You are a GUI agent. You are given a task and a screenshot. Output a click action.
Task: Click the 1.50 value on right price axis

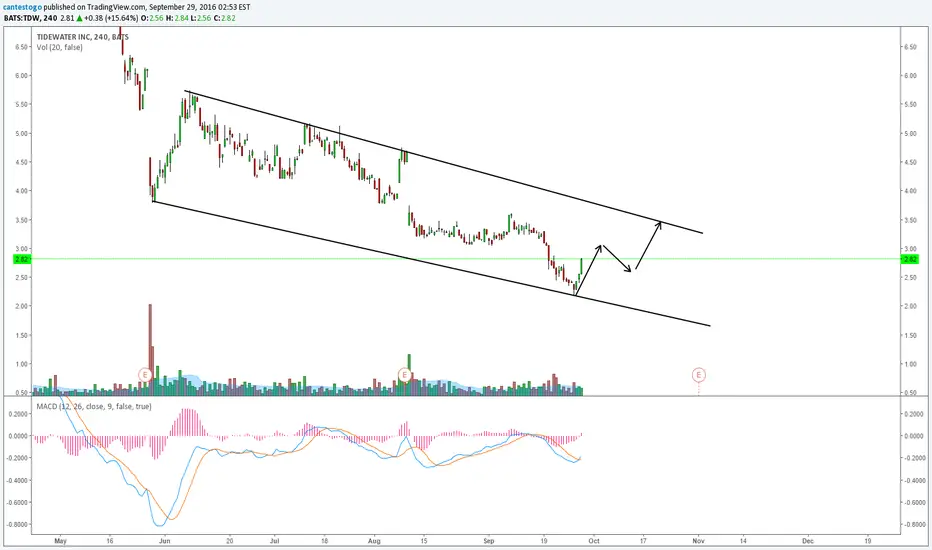910,335
